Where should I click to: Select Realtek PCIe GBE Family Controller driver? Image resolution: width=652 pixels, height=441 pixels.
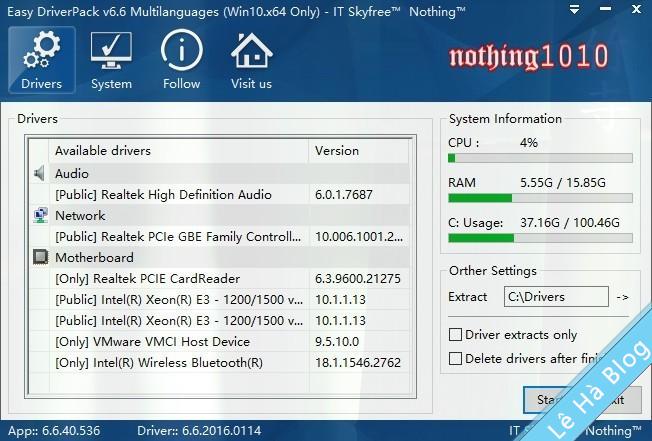coord(220,237)
